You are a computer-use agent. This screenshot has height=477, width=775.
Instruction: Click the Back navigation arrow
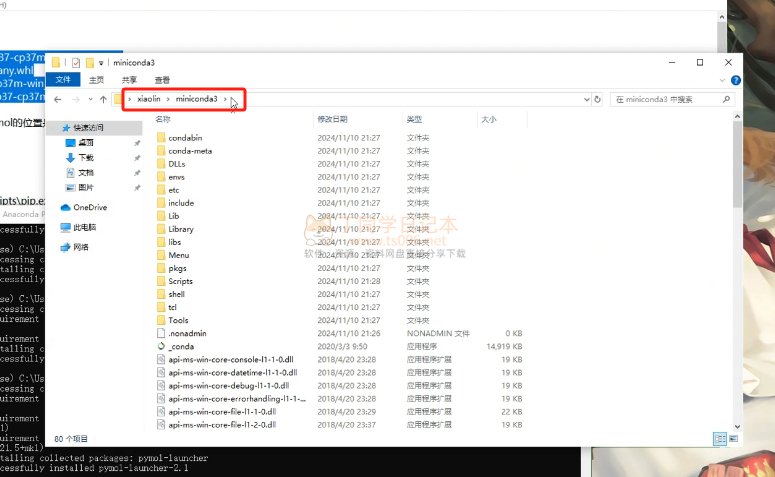coord(59,100)
